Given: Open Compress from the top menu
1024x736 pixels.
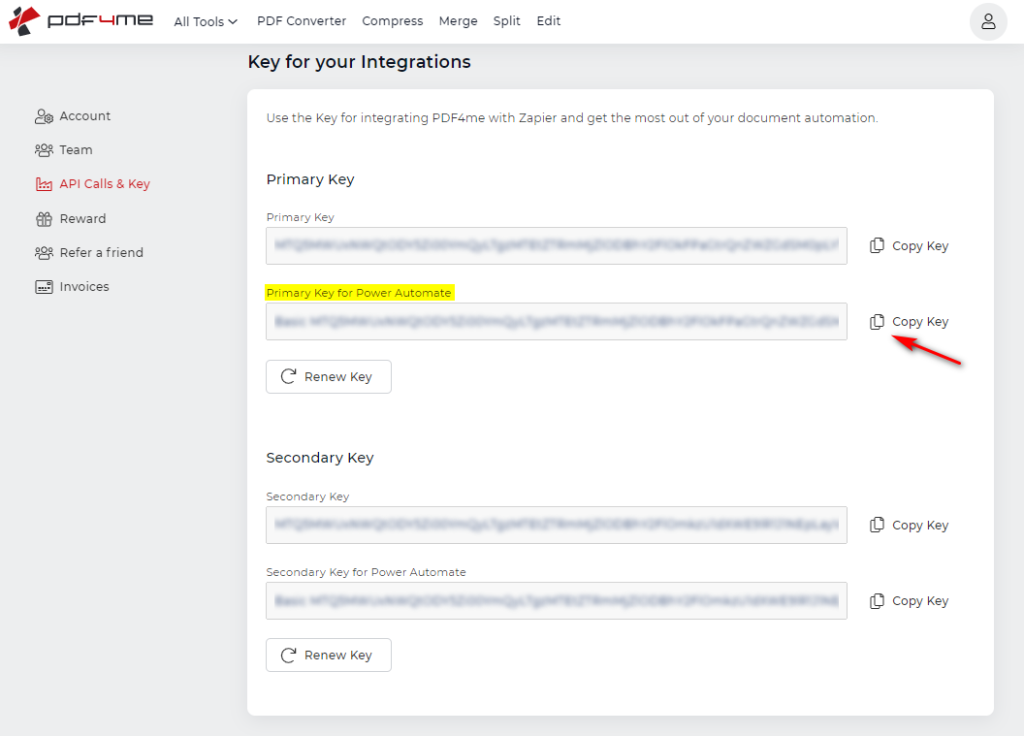Looking at the screenshot, I should click(x=392, y=22).
